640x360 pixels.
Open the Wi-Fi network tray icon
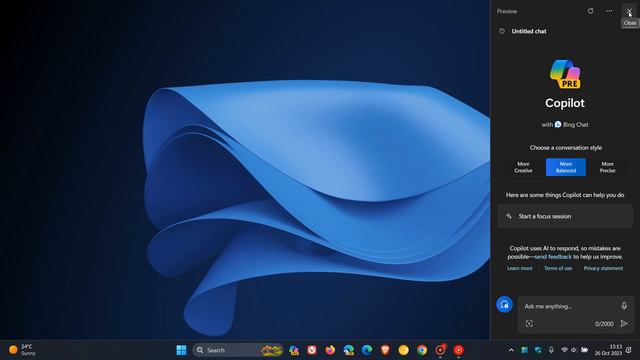[564, 350]
